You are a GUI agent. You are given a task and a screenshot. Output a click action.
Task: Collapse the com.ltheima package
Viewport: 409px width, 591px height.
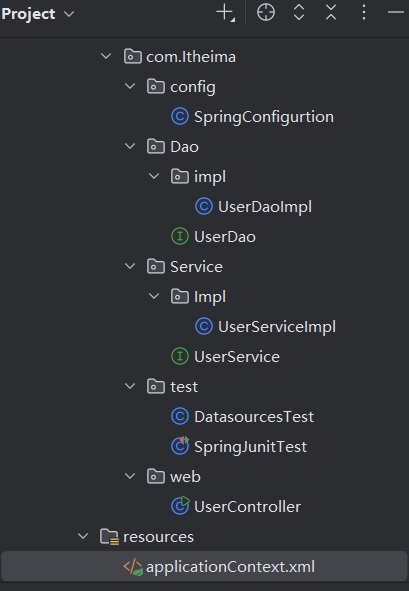(106, 57)
